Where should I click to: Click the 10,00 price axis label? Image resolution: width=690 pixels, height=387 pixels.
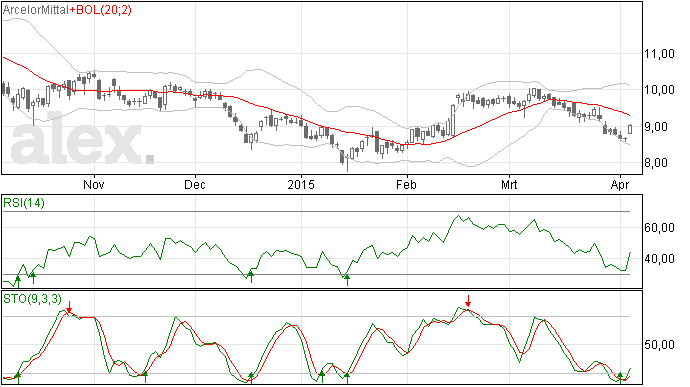click(x=659, y=90)
